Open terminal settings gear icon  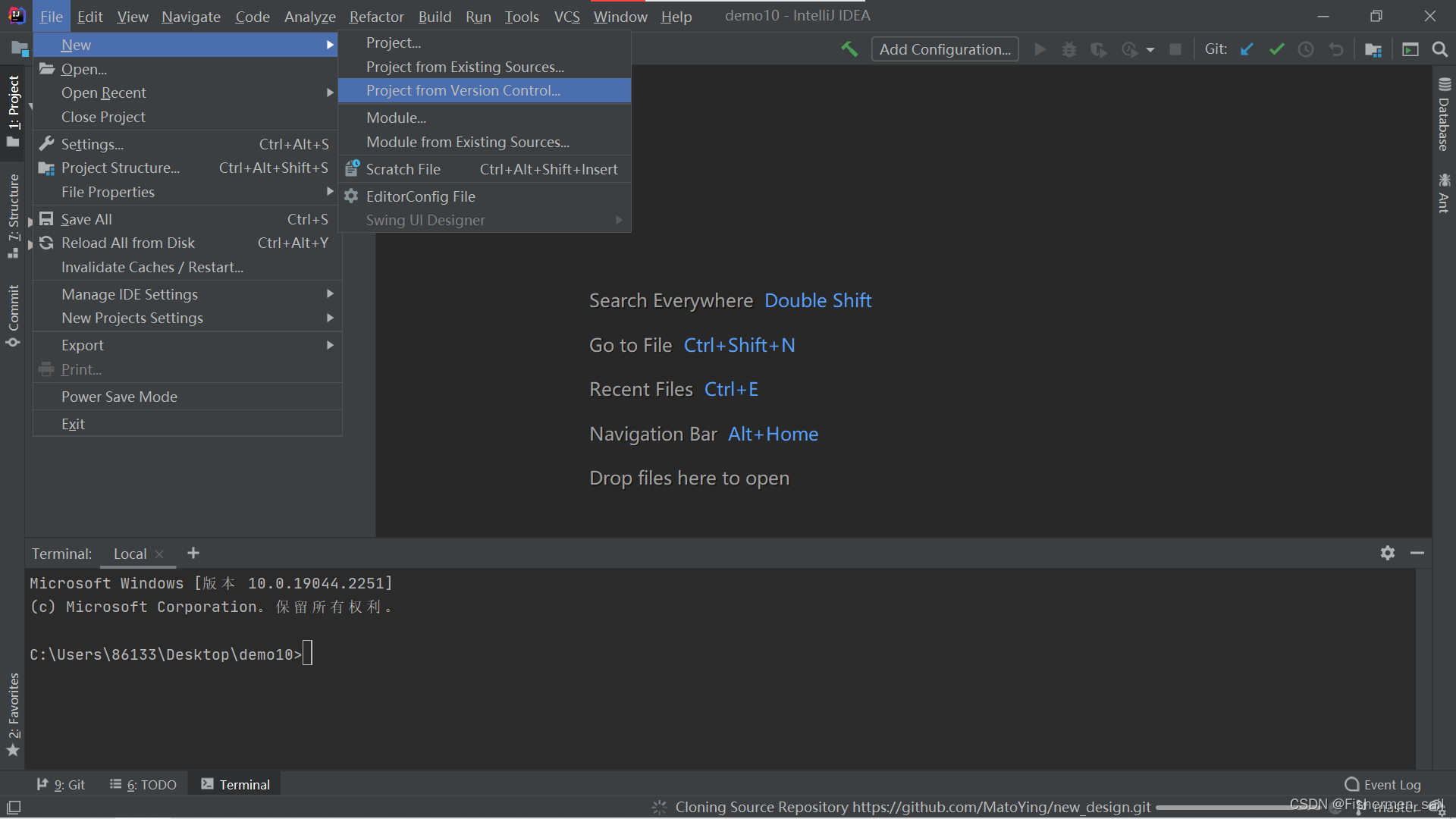[1387, 553]
